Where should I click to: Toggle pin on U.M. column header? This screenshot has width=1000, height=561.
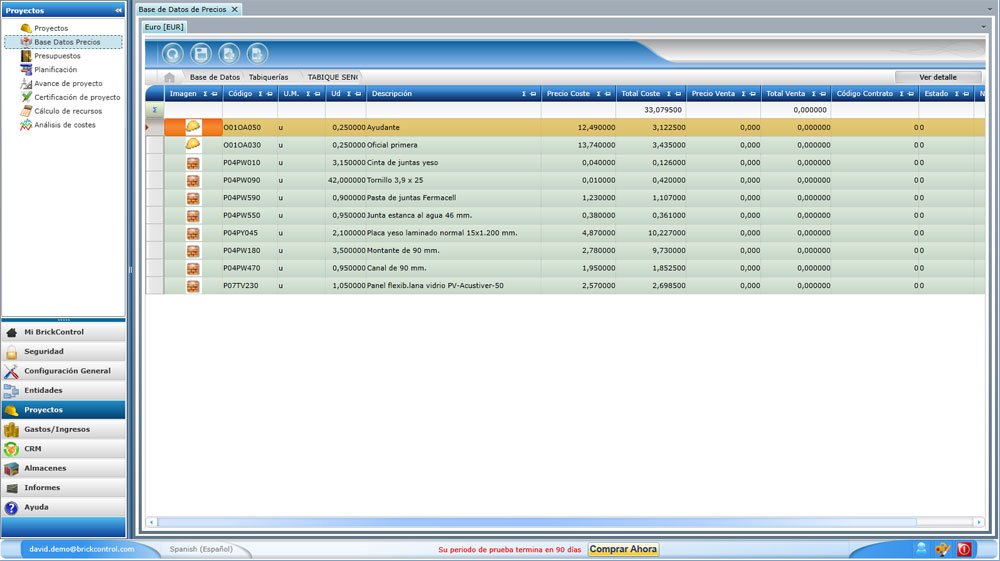[x=317, y=94]
